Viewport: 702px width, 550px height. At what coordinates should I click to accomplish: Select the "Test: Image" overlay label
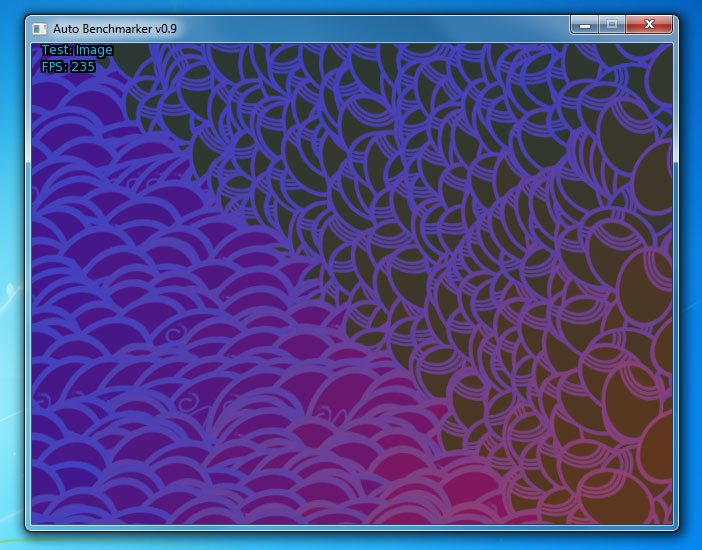pyautogui.click(x=77, y=50)
